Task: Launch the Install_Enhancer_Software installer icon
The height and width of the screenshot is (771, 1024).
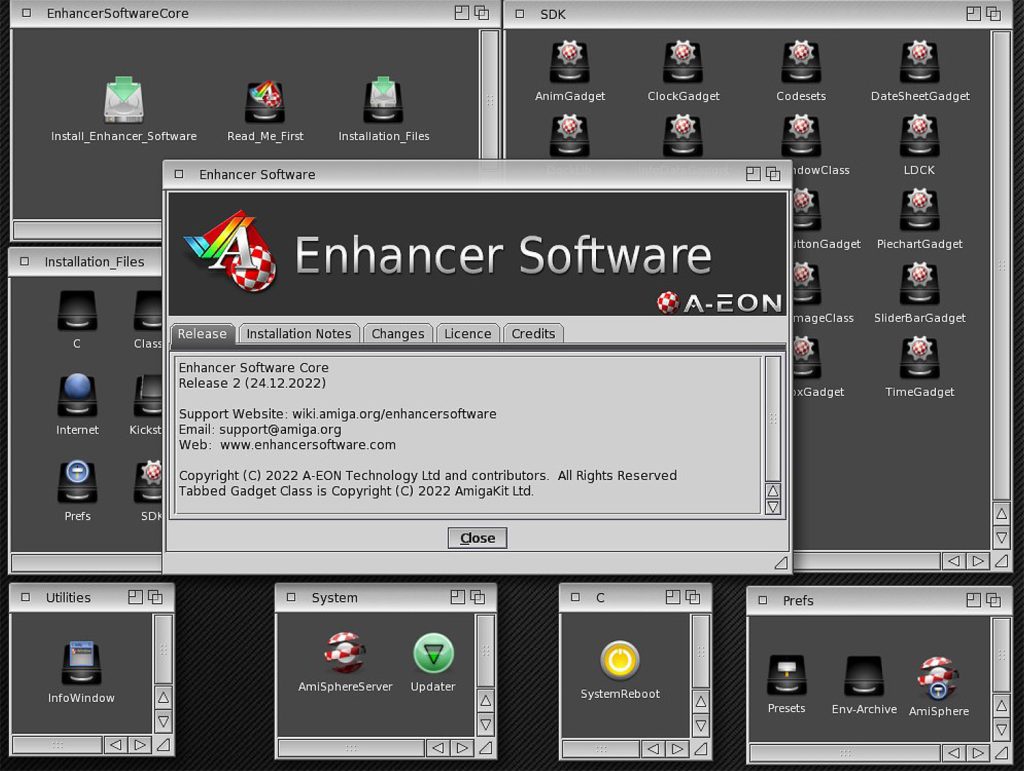Action: [123, 100]
